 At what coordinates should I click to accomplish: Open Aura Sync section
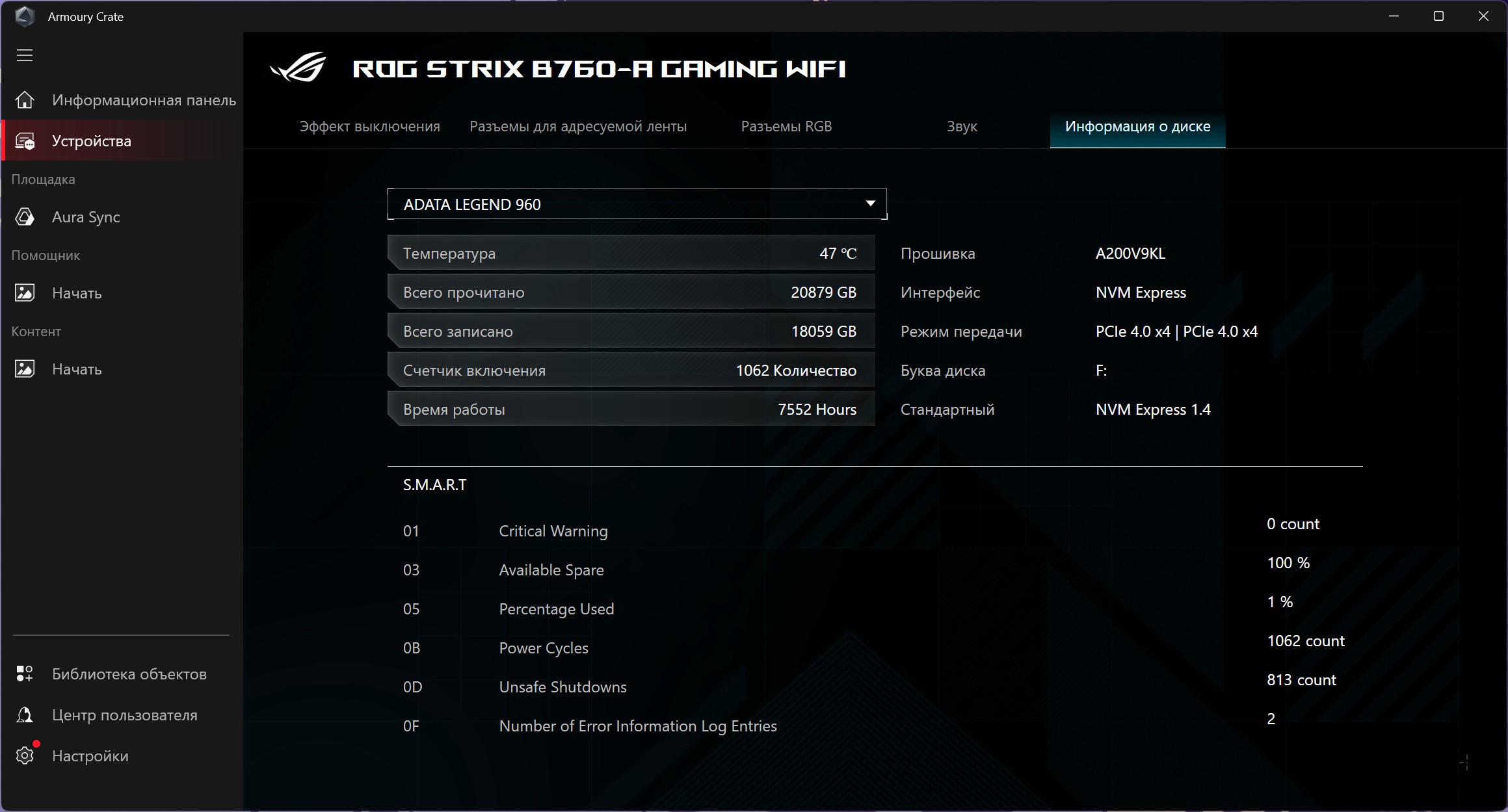pos(122,217)
